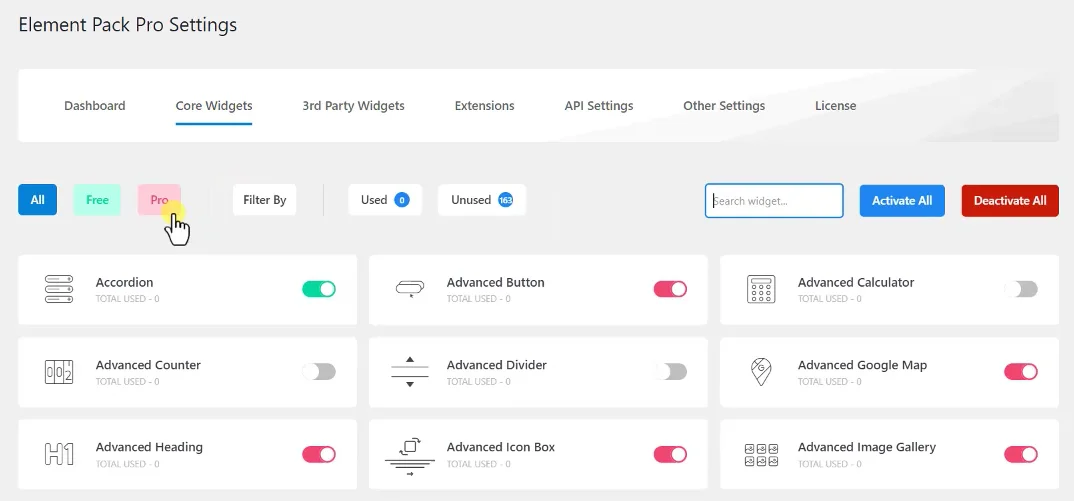This screenshot has height=501, width=1074.
Task: Click the Unused count badge 163
Action: (505, 200)
